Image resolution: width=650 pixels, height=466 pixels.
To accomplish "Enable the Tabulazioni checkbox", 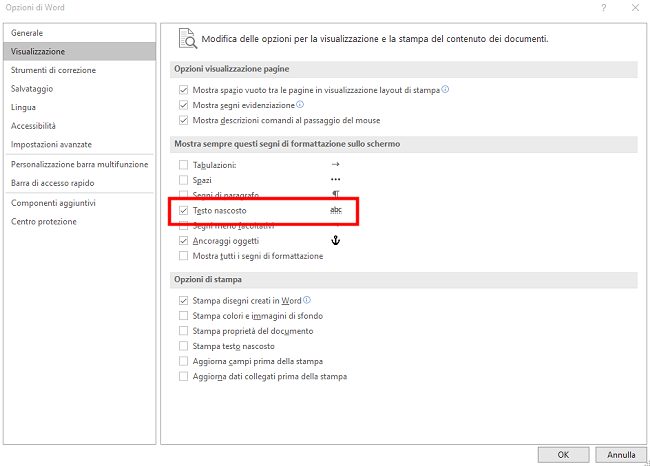I will (x=183, y=165).
